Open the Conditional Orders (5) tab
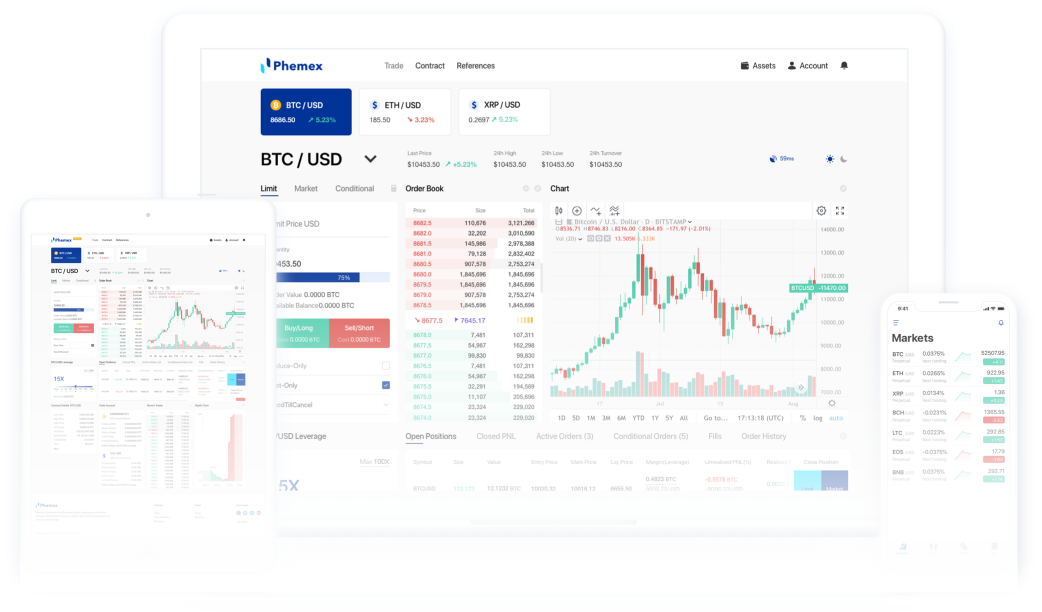The width and height of the screenshot is (1042, 612). click(x=651, y=437)
